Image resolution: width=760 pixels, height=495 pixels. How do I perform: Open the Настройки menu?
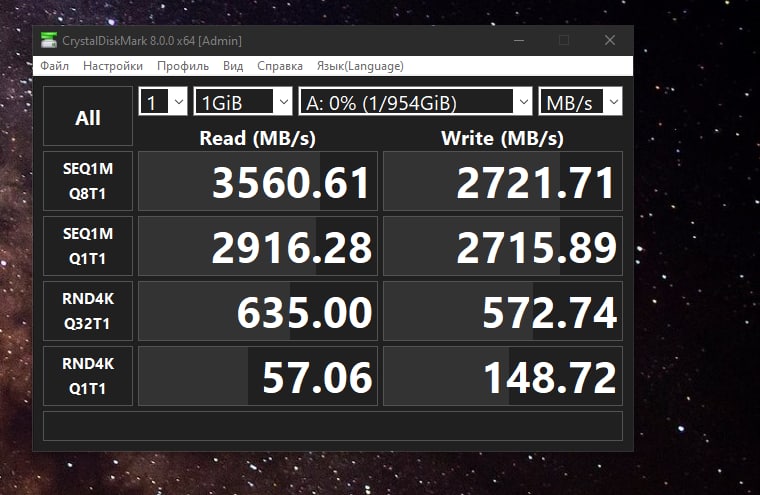click(113, 66)
